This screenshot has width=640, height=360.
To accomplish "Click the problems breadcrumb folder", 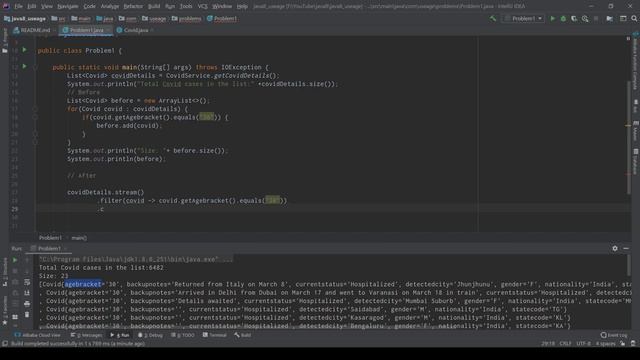I will 186,18.
